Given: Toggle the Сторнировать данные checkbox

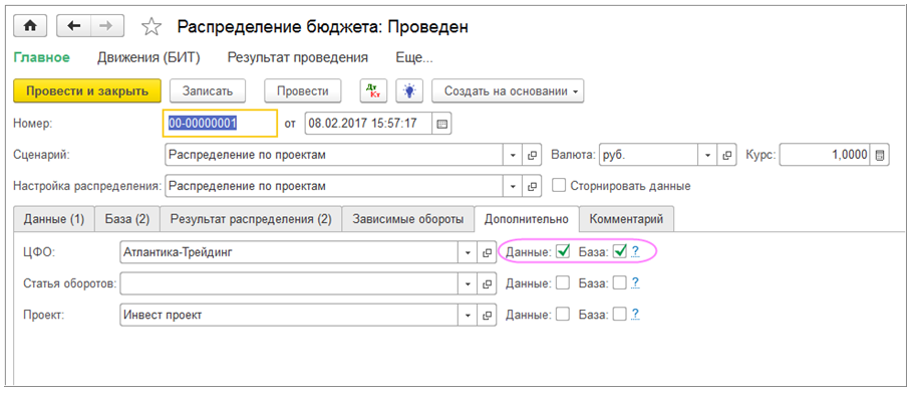Looking at the screenshot, I should pyautogui.click(x=559, y=186).
